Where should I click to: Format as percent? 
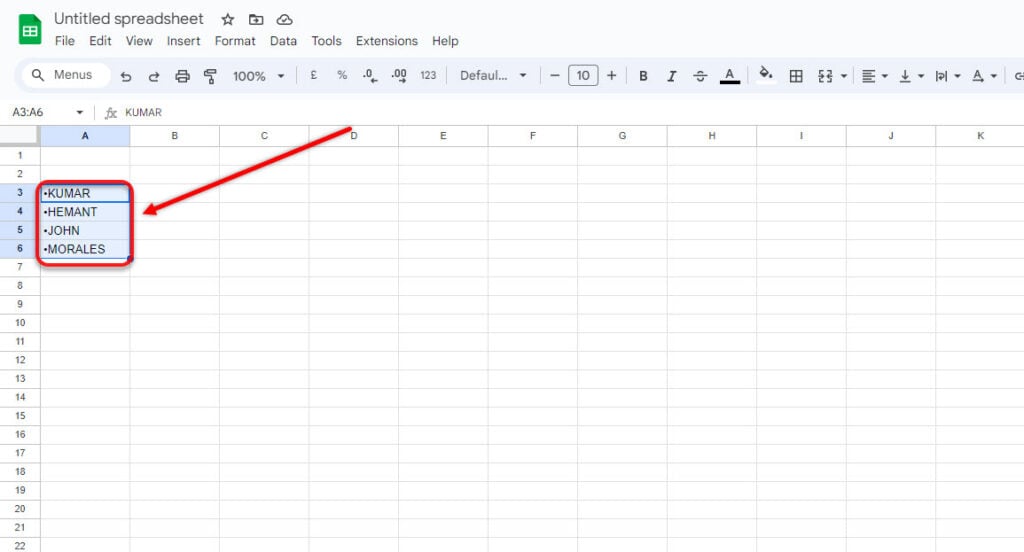pos(342,75)
